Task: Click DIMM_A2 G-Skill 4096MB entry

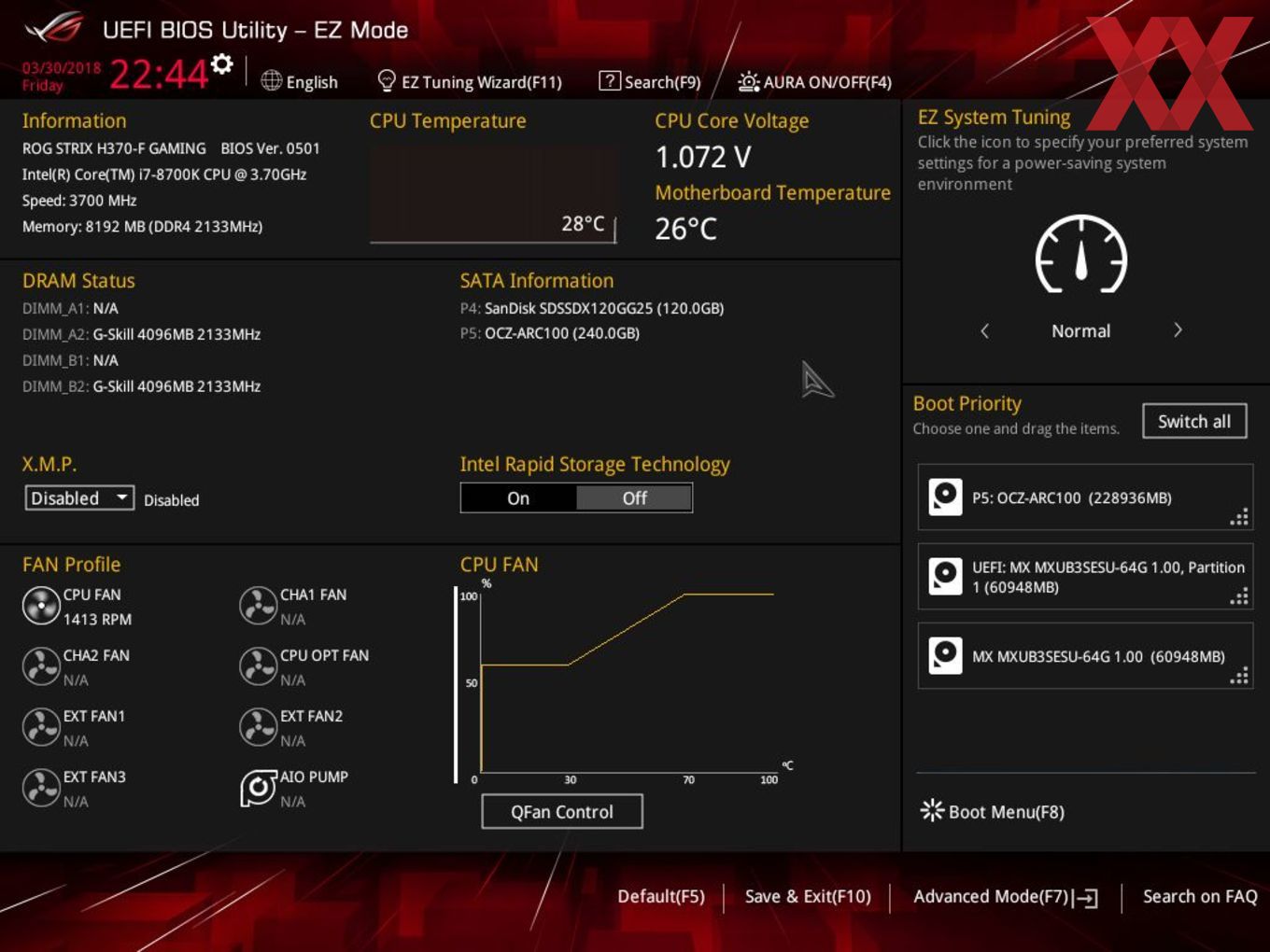Action: click(x=141, y=334)
